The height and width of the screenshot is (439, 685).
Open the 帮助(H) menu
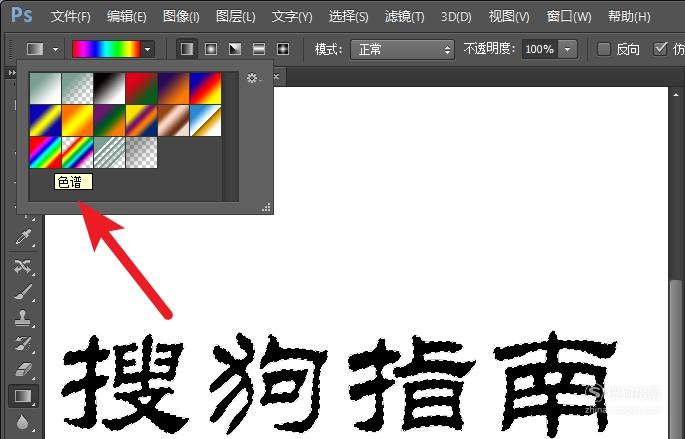click(629, 17)
